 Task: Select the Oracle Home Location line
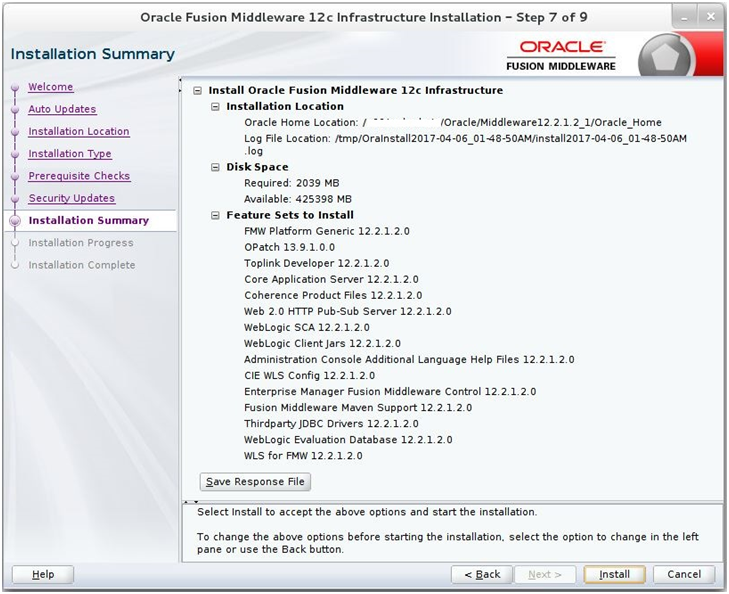click(x=453, y=123)
